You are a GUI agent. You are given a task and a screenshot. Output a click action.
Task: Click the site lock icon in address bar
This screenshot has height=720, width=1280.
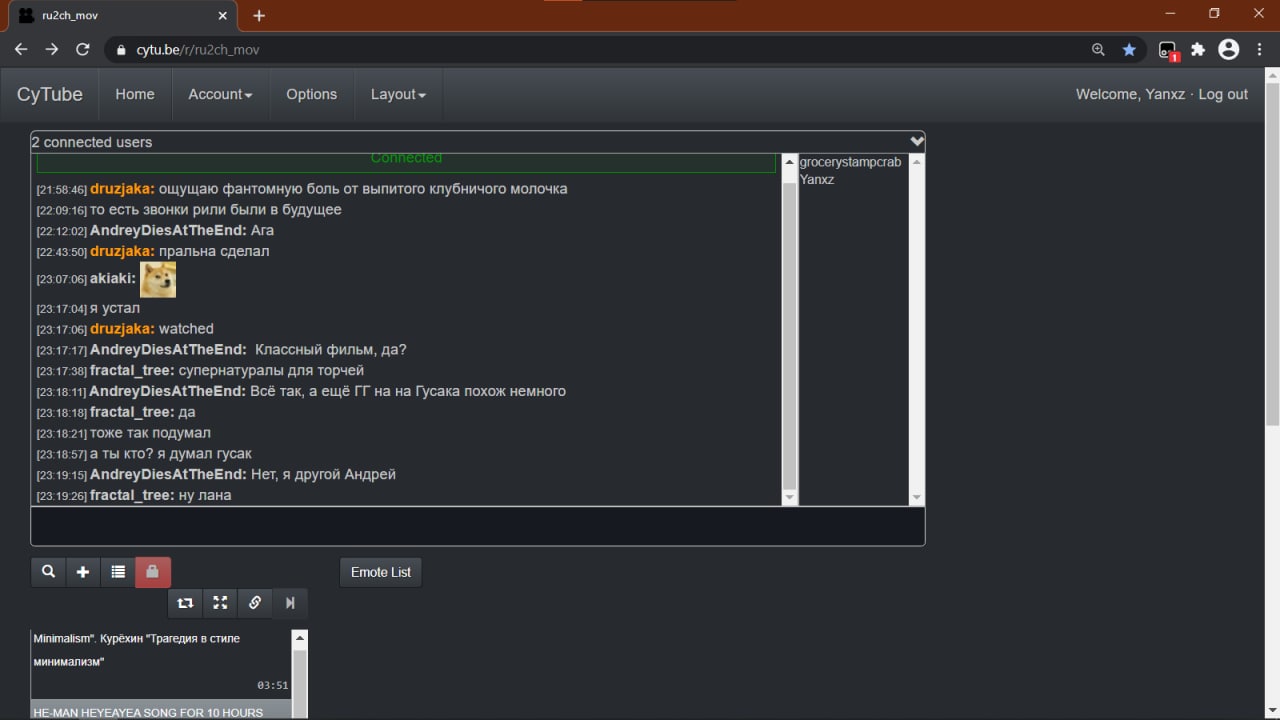(120, 49)
